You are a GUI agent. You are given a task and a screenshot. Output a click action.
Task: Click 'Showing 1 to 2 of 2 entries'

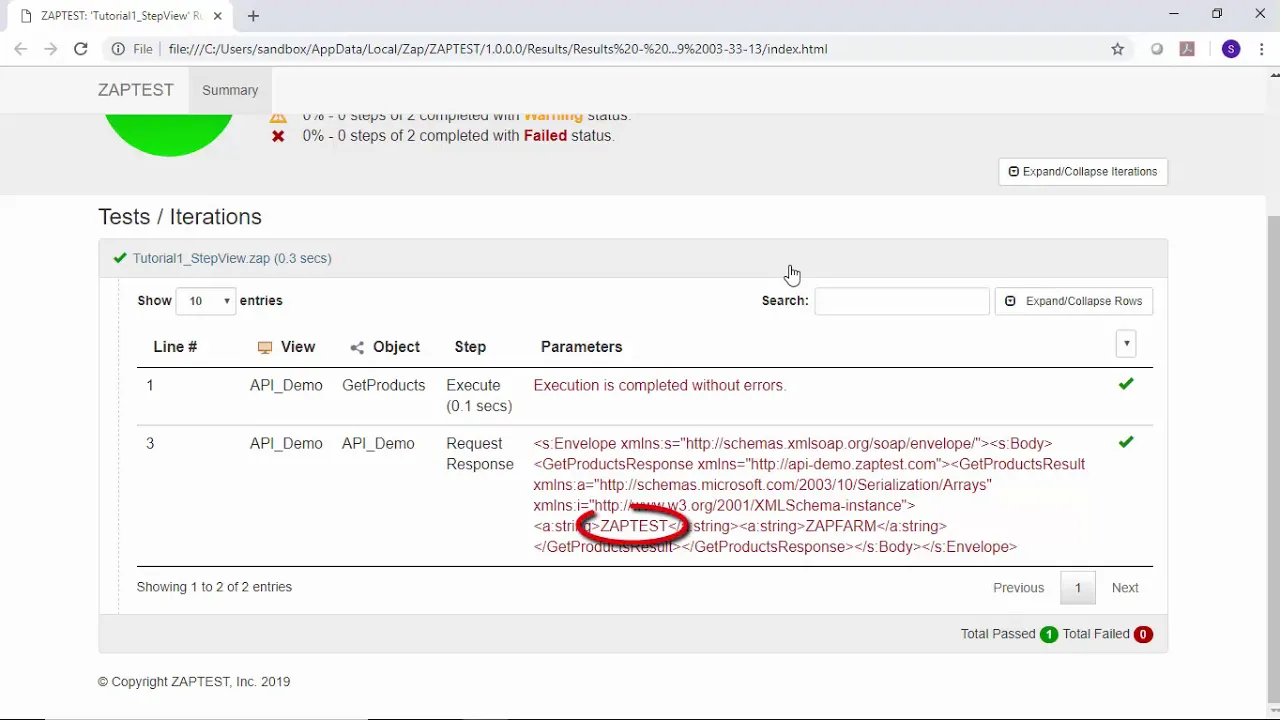214,587
